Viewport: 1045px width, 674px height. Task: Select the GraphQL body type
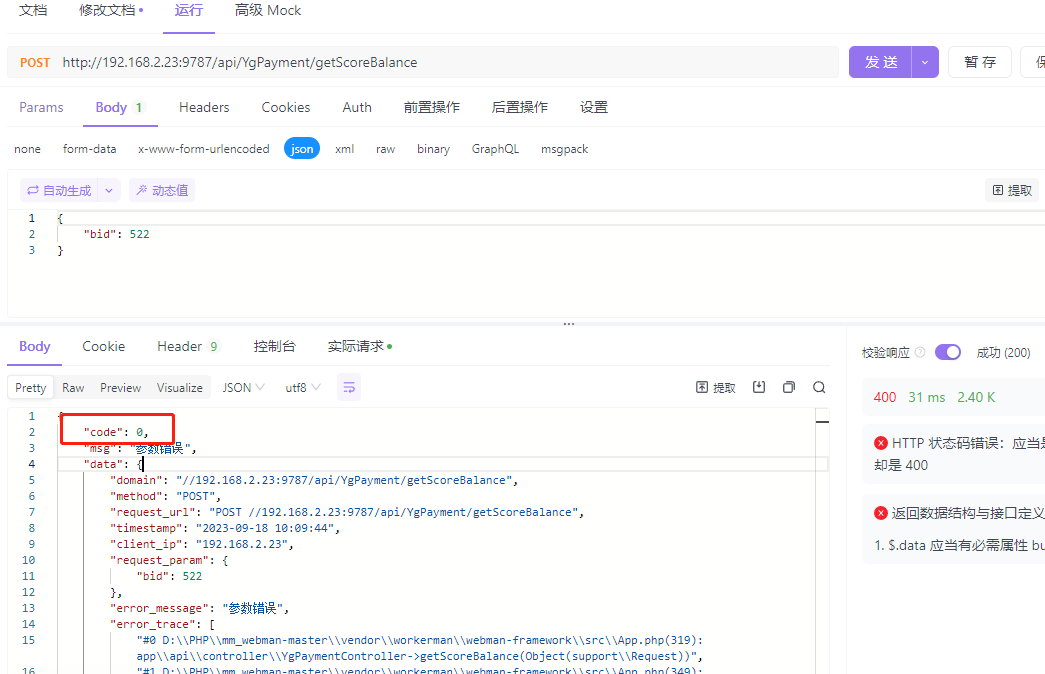[495, 149]
